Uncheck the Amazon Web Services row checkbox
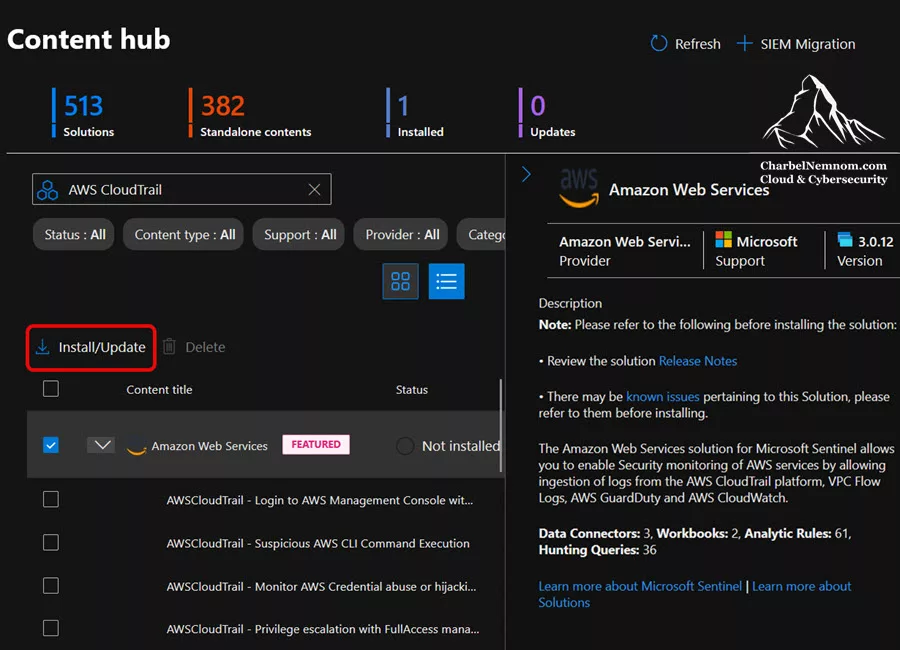The width and height of the screenshot is (900, 650). 51,445
